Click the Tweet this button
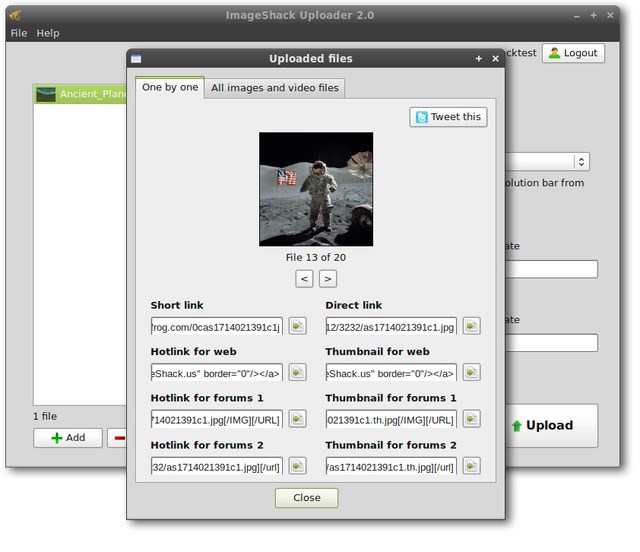Screen dimensions: 640x552 [448, 117]
